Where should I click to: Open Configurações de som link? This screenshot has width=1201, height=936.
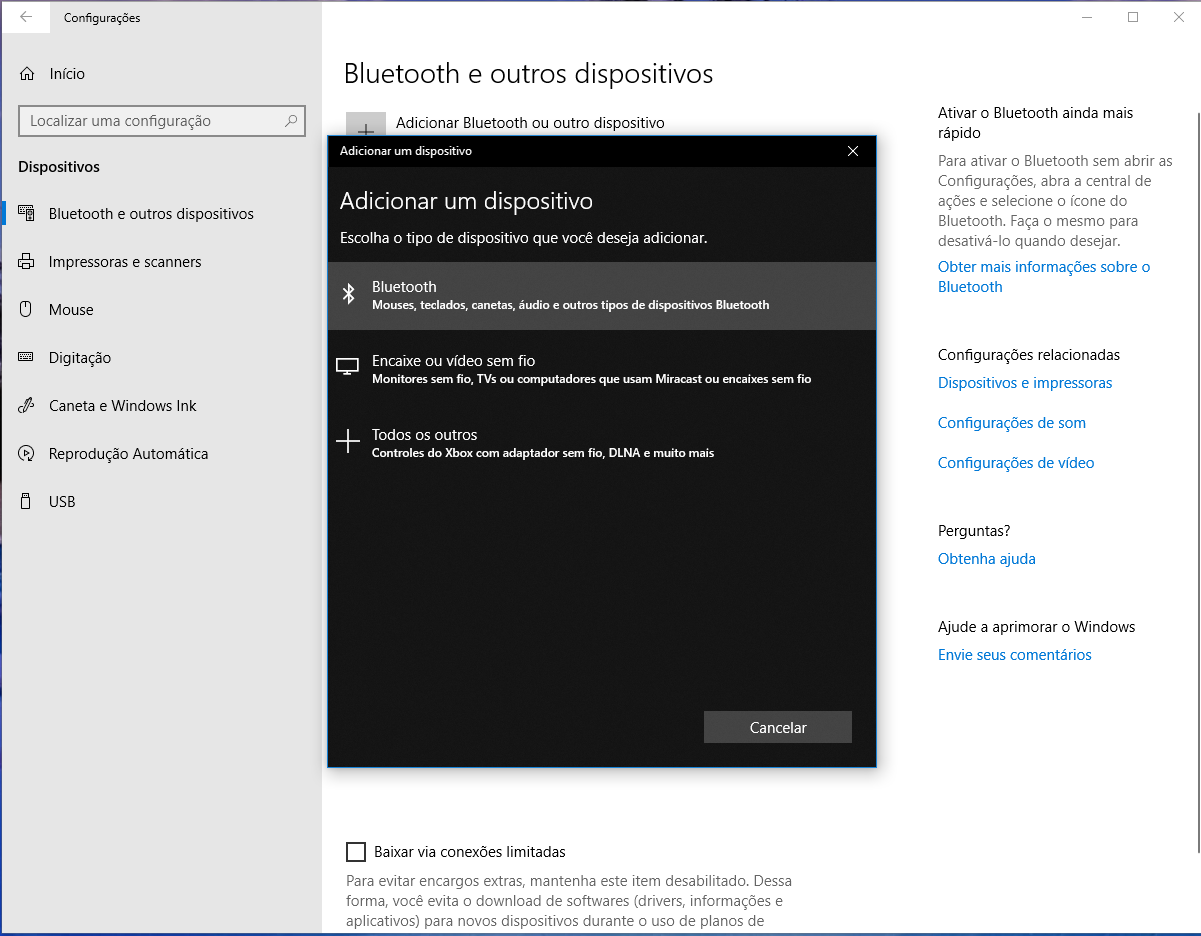pyautogui.click(x=1012, y=423)
